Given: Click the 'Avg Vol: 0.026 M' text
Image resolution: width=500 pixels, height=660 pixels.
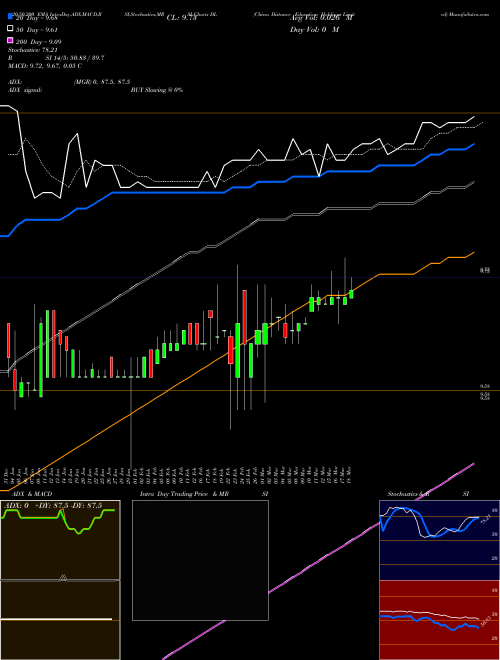Looking at the screenshot, I should point(321,18).
